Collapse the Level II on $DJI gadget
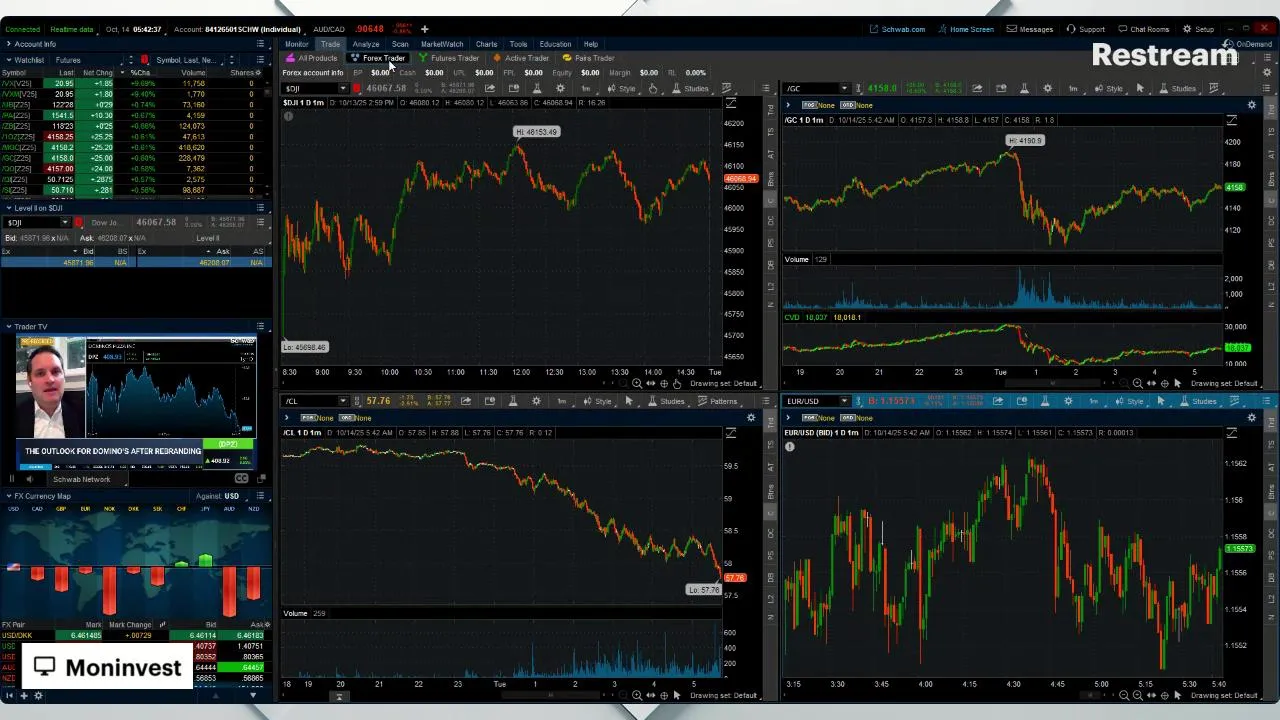The height and width of the screenshot is (720, 1280). [x=9, y=208]
